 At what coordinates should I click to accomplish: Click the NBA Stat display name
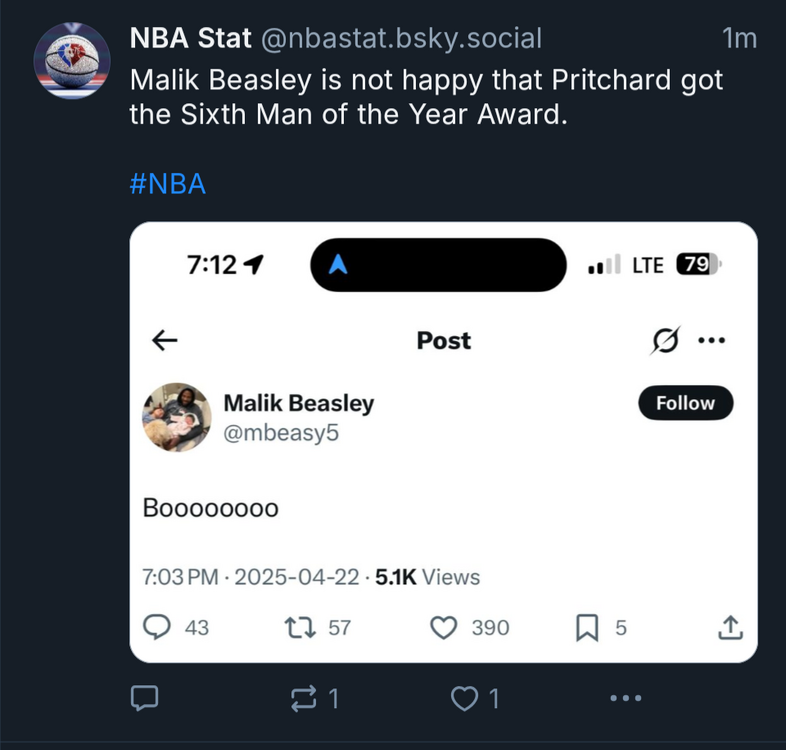tap(190, 39)
